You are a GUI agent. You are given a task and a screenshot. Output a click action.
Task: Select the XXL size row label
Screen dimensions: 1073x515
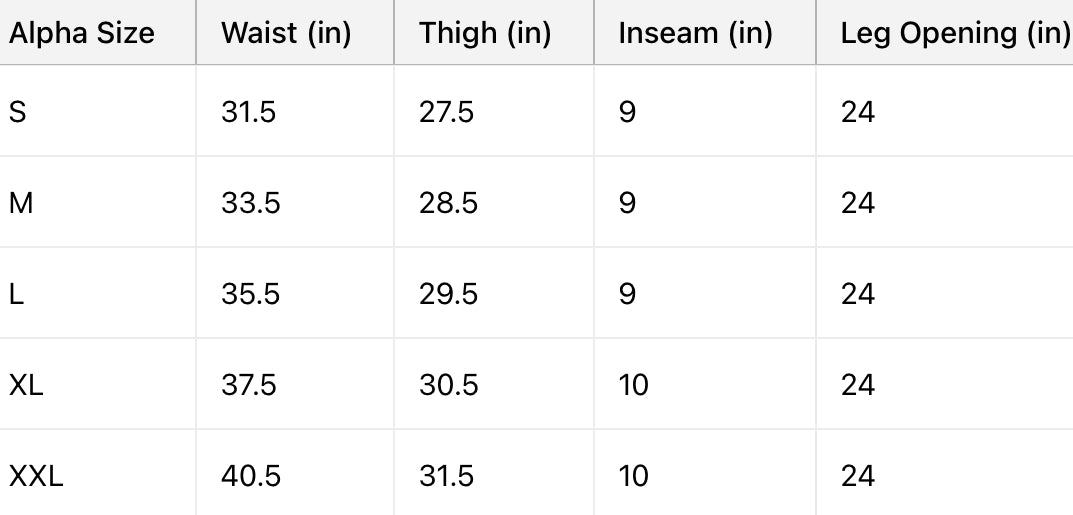click(36, 476)
